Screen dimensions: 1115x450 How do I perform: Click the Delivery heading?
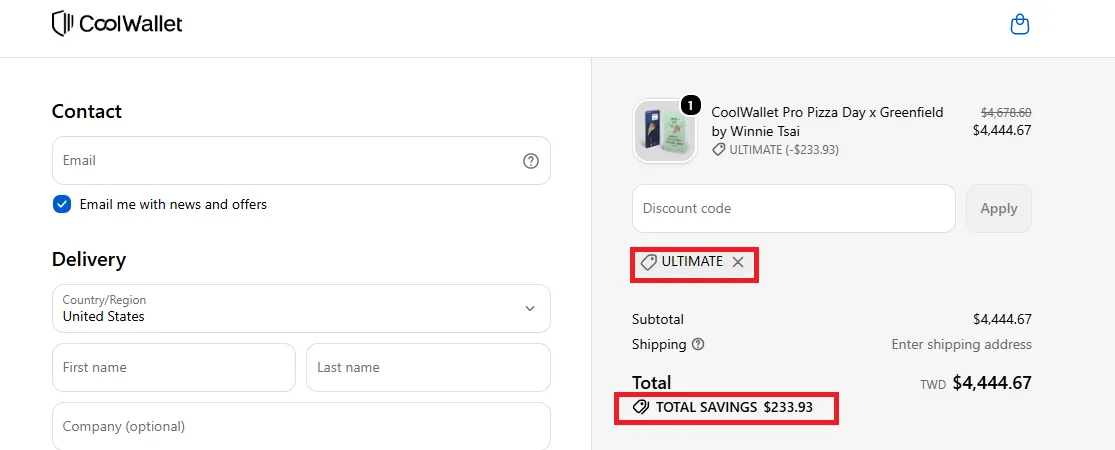click(89, 259)
